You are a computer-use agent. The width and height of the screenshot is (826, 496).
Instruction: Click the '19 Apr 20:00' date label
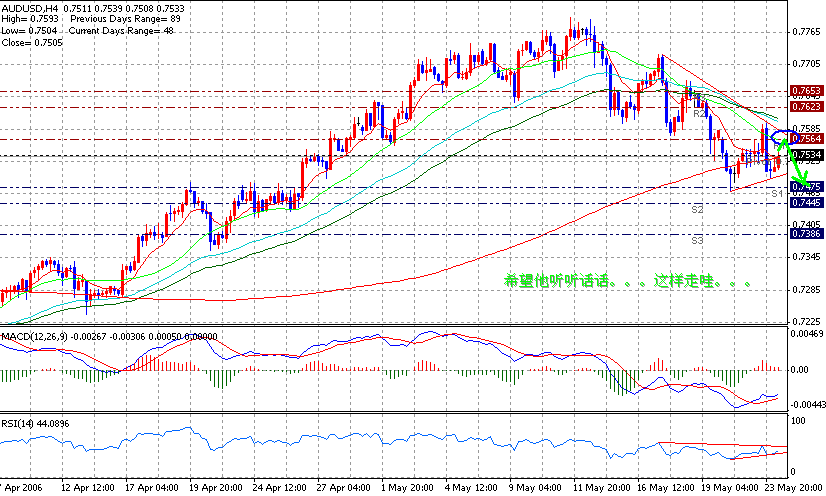215,488
